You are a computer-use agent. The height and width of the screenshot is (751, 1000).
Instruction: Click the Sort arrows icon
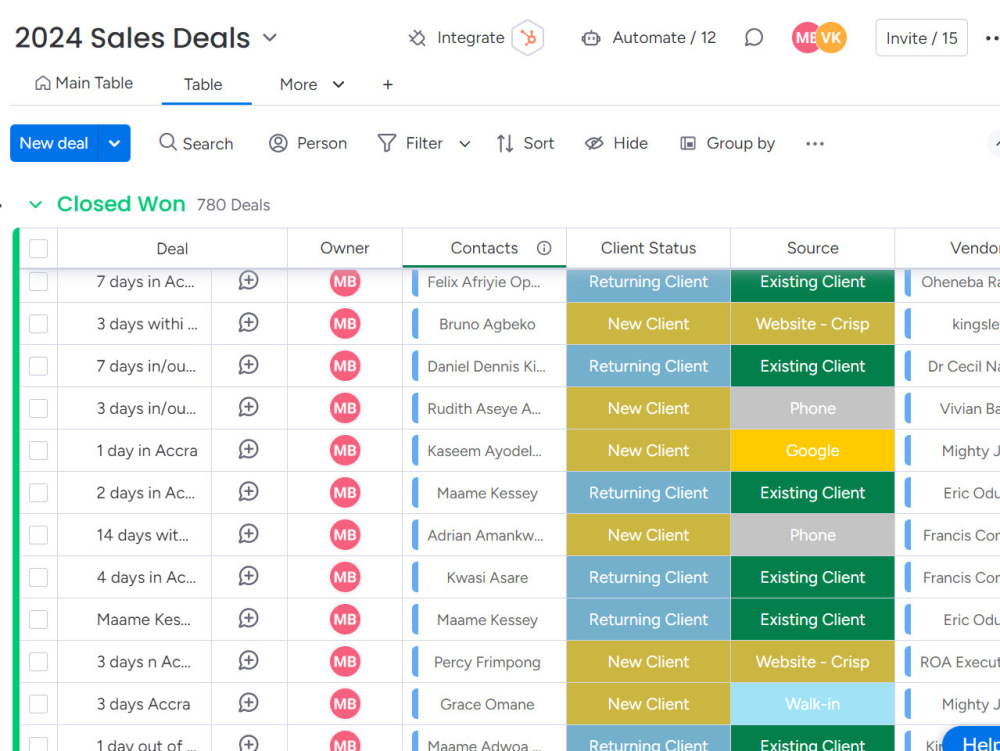point(505,143)
